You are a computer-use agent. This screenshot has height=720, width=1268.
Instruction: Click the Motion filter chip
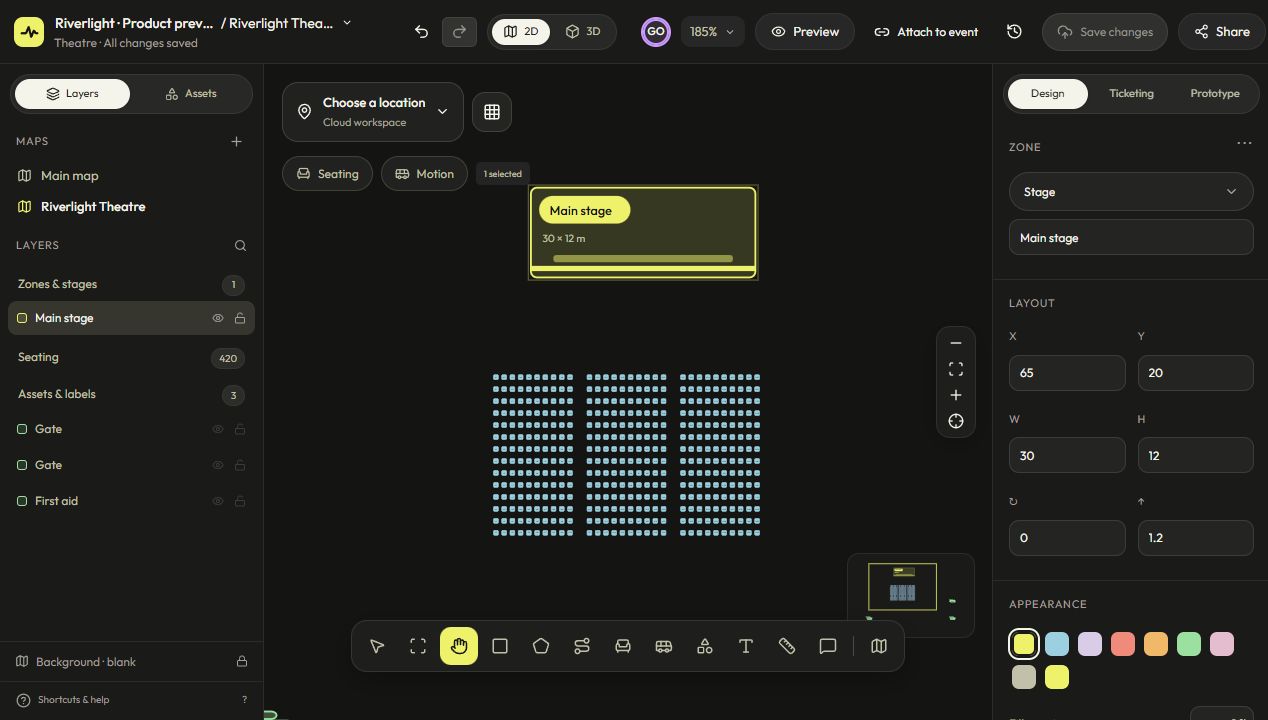click(424, 174)
